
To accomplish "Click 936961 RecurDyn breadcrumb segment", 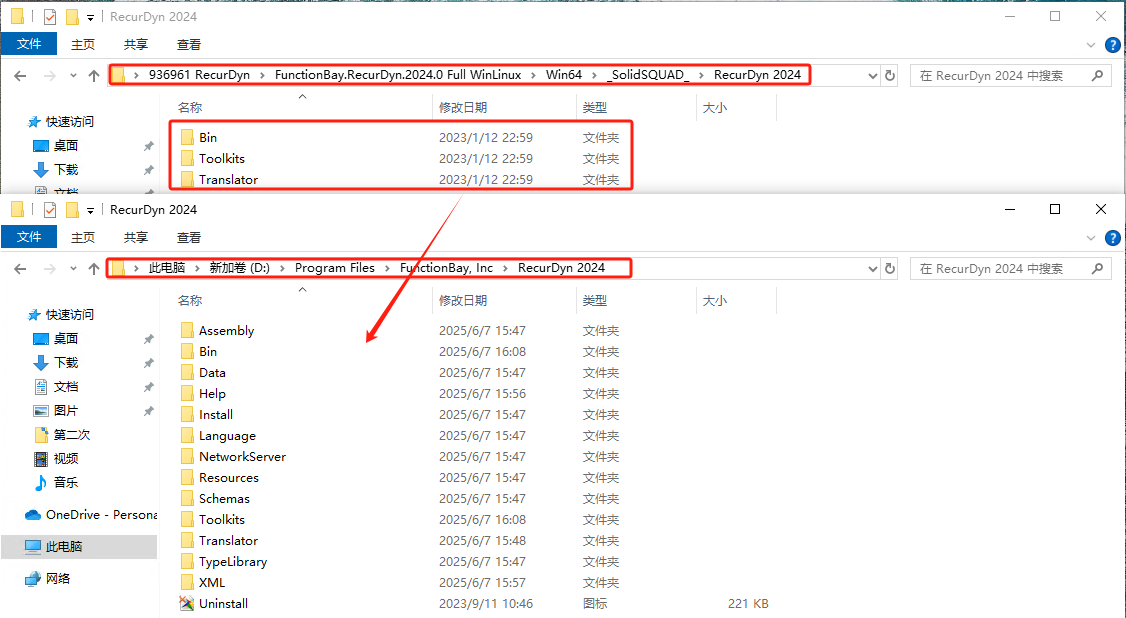I will pos(199,75).
